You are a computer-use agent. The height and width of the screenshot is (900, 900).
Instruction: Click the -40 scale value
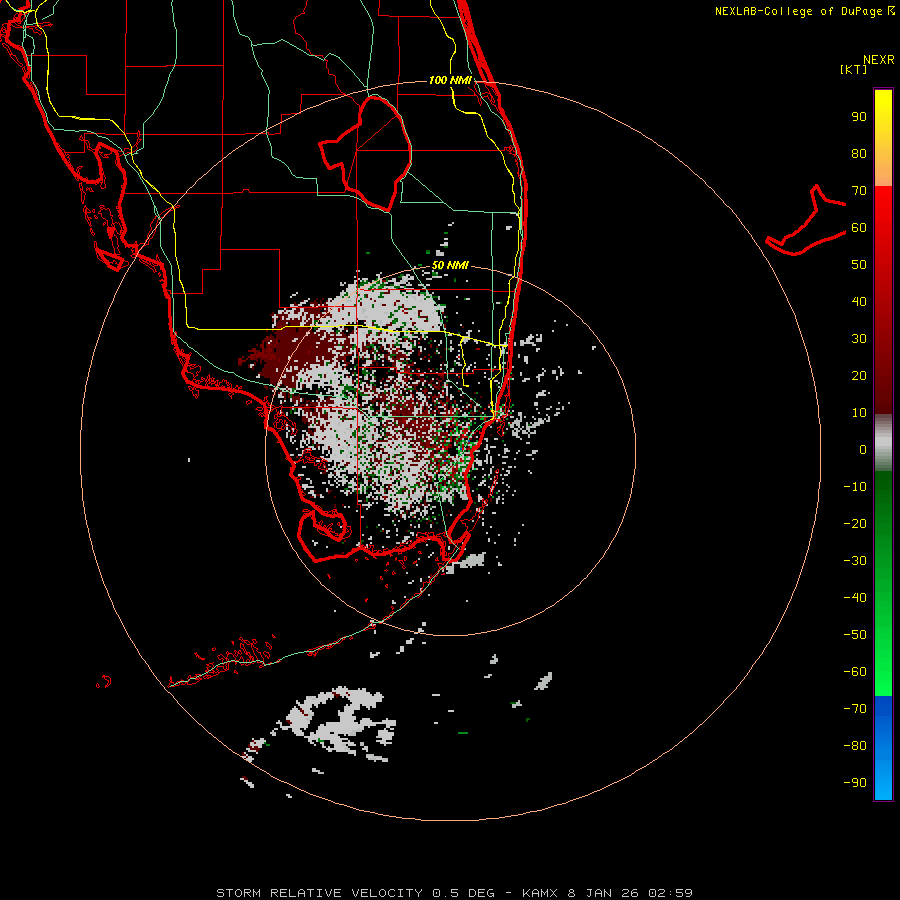tap(855, 598)
